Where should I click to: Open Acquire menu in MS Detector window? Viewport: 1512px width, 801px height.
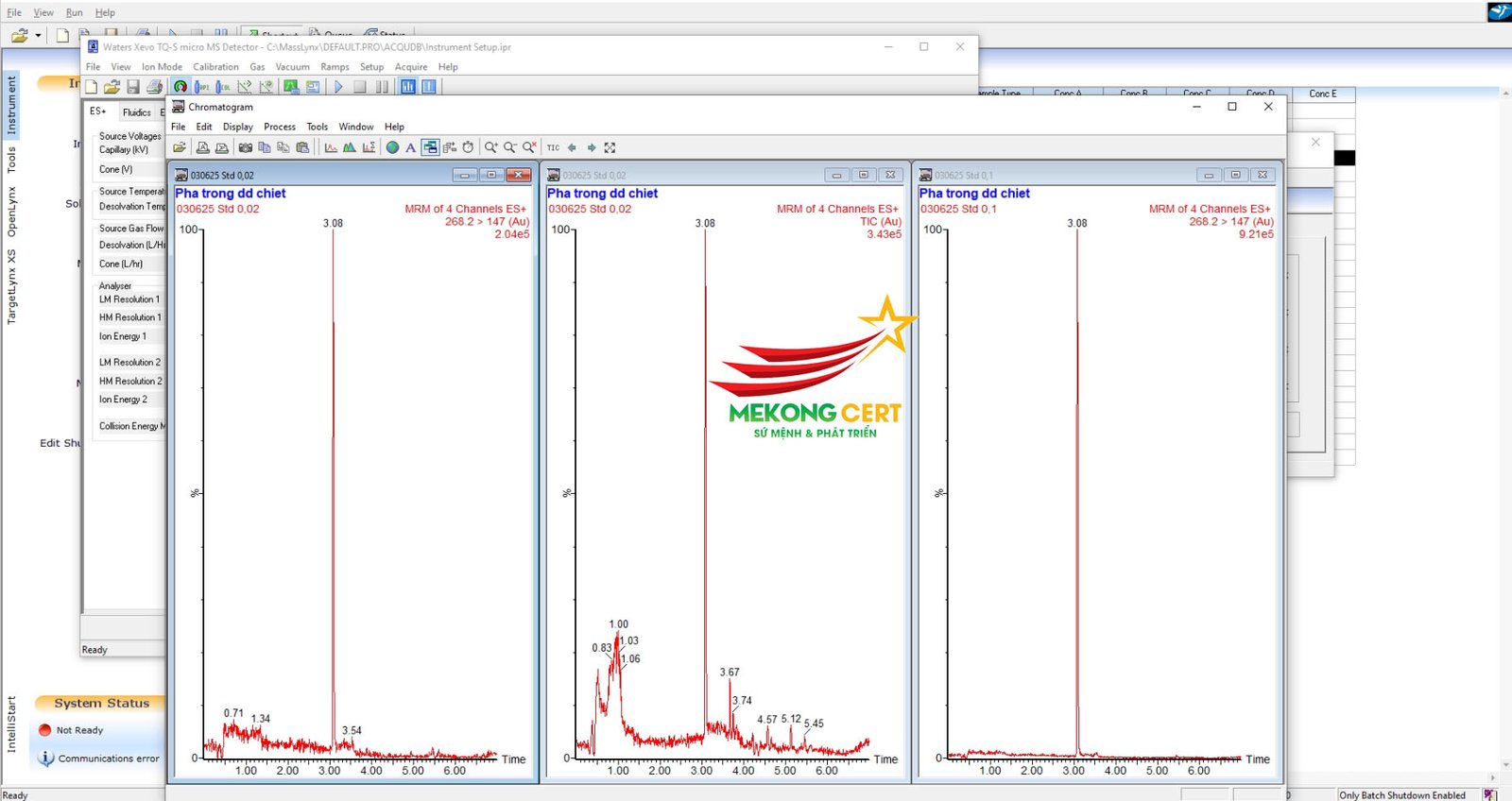tap(411, 67)
